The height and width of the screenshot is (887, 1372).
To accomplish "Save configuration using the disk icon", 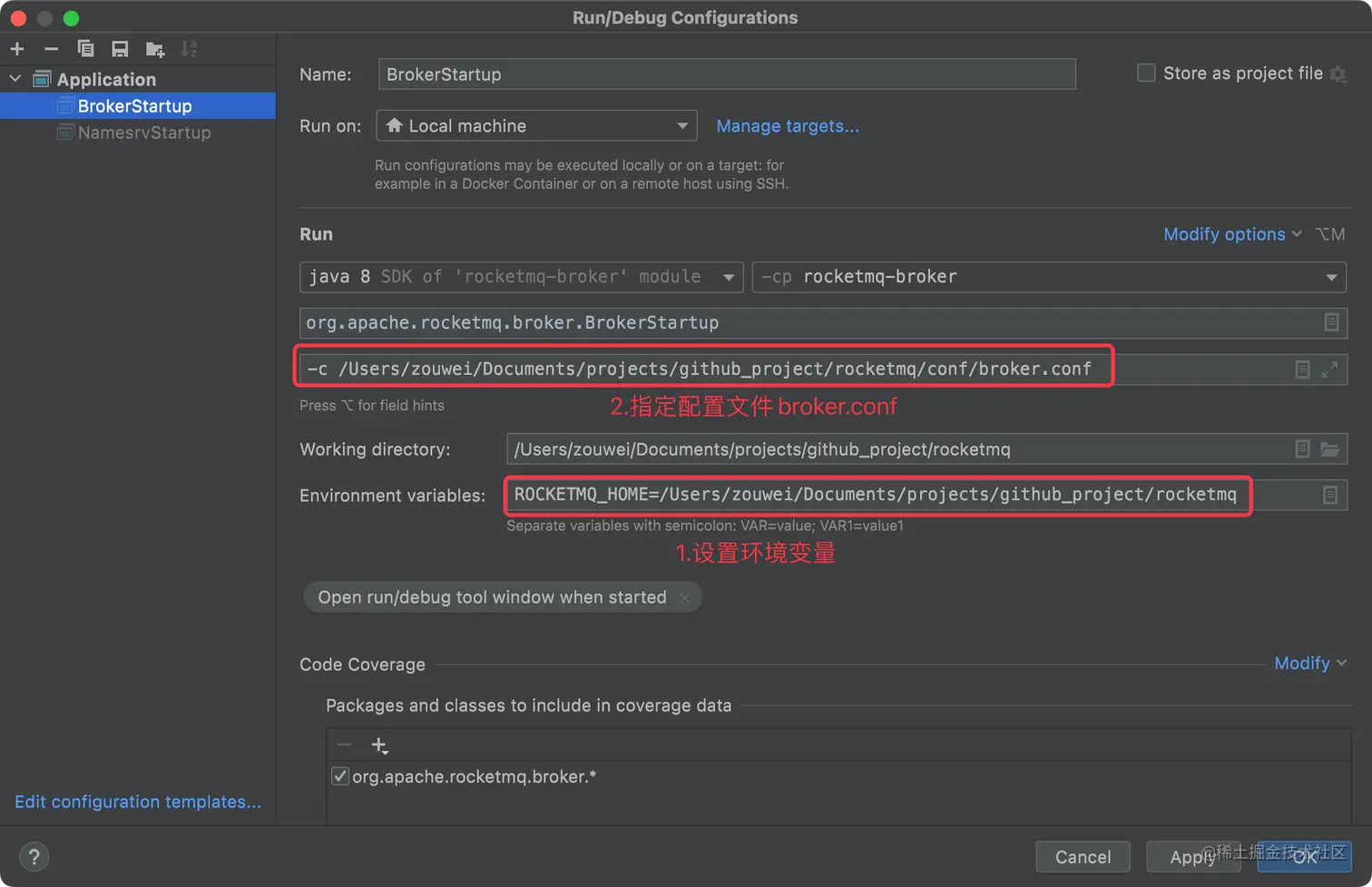I will coord(120,49).
